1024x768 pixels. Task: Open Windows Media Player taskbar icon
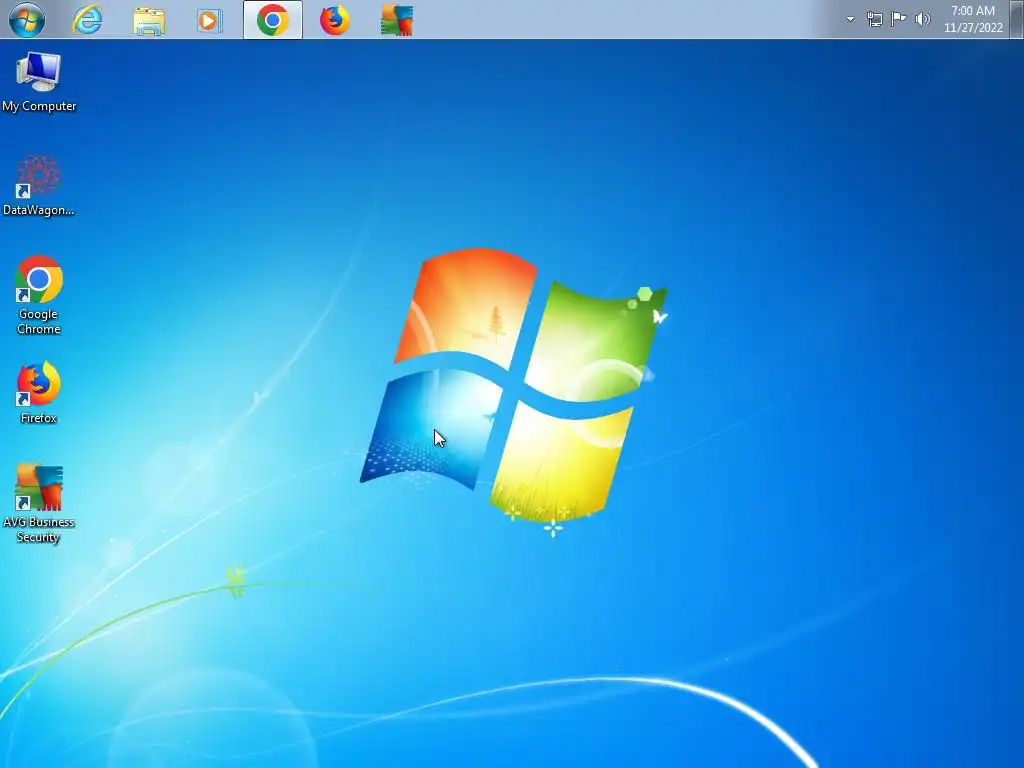click(x=210, y=21)
